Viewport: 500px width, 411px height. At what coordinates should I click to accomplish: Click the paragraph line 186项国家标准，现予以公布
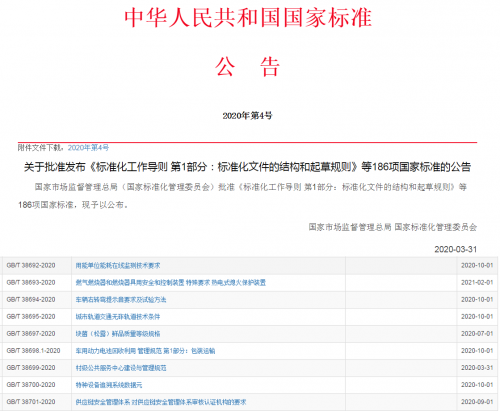click(x=73, y=205)
